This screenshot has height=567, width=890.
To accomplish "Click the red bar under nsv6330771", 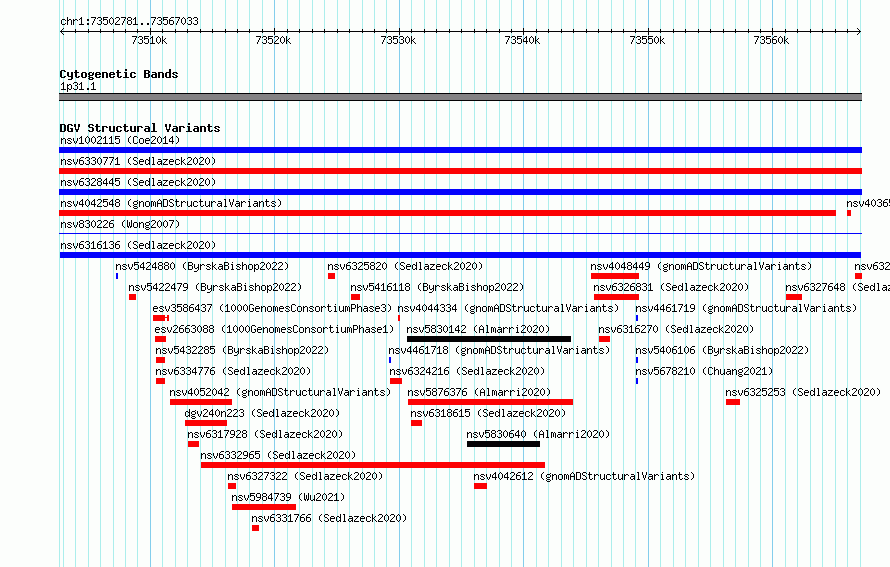I will (460, 171).
